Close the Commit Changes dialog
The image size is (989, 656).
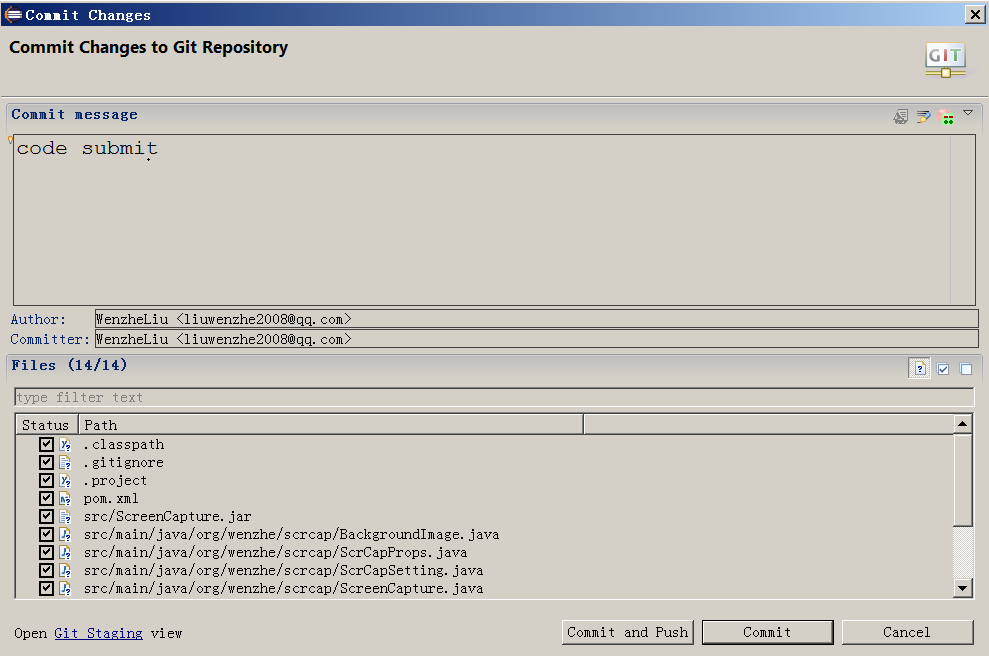[x=974, y=15]
